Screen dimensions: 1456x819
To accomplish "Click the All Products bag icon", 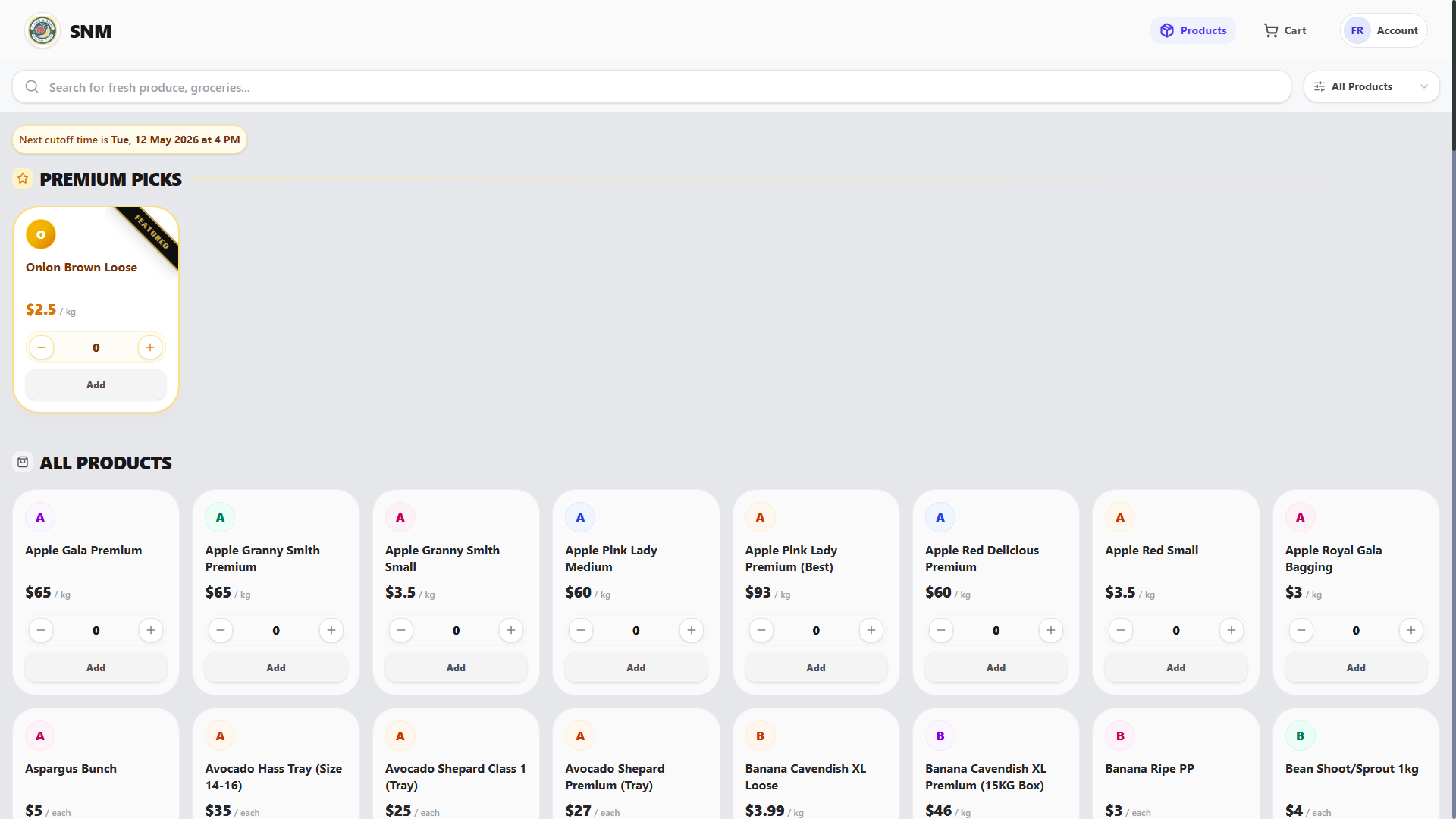I will tap(23, 462).
